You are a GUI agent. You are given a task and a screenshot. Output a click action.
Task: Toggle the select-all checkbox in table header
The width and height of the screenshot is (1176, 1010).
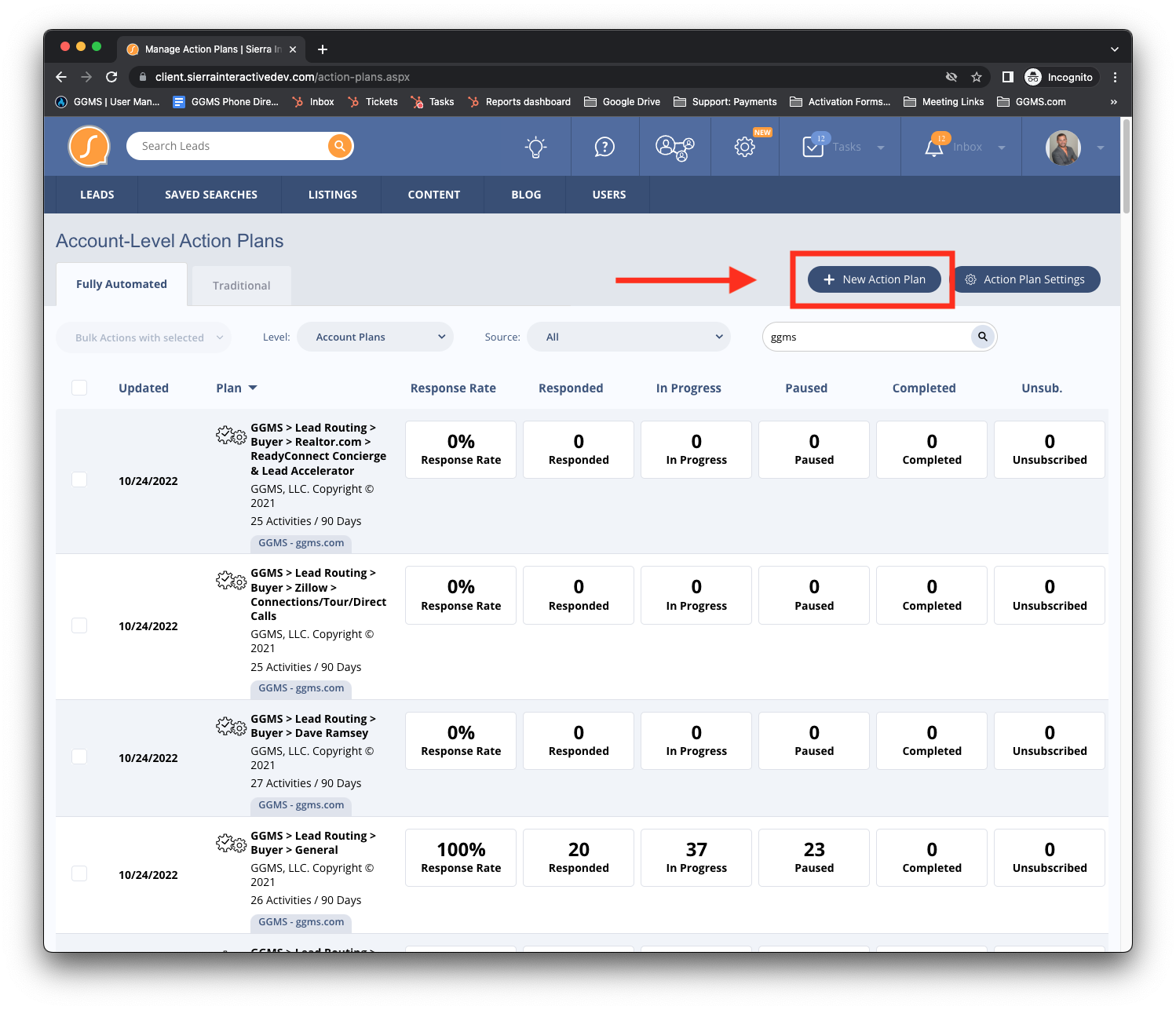[79, 388]
